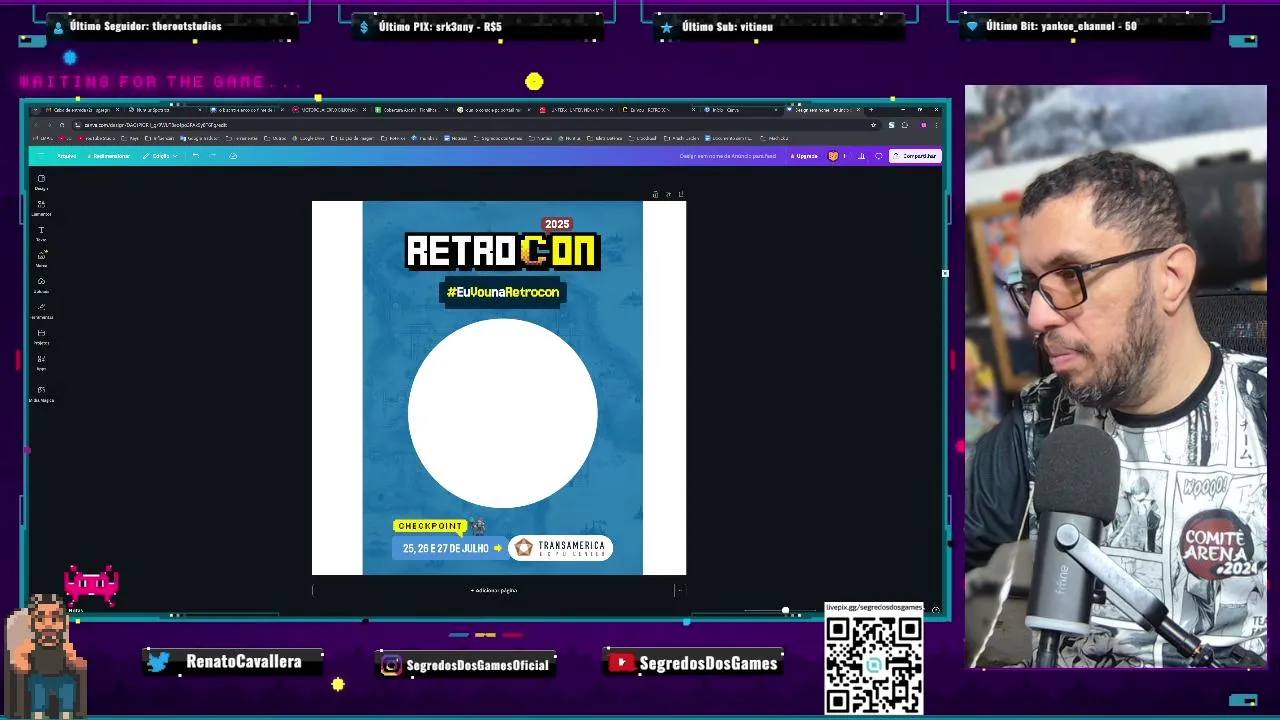Click the Upgrade button
The width and height of the screenshot is (1280, 720).
coord(804,156)
